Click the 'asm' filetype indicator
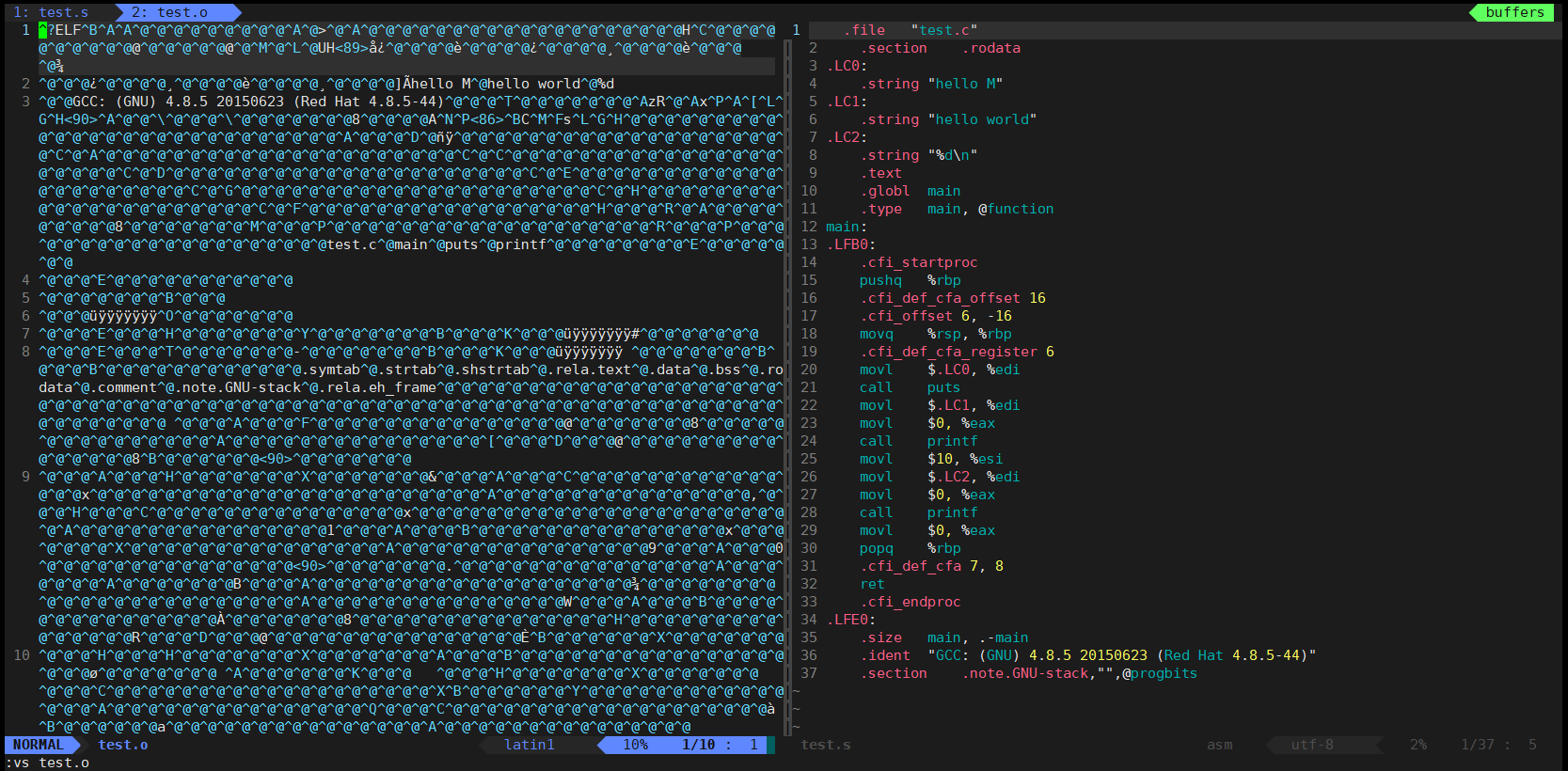This screenshot has width=1568, height=771. pos(1220,745)
